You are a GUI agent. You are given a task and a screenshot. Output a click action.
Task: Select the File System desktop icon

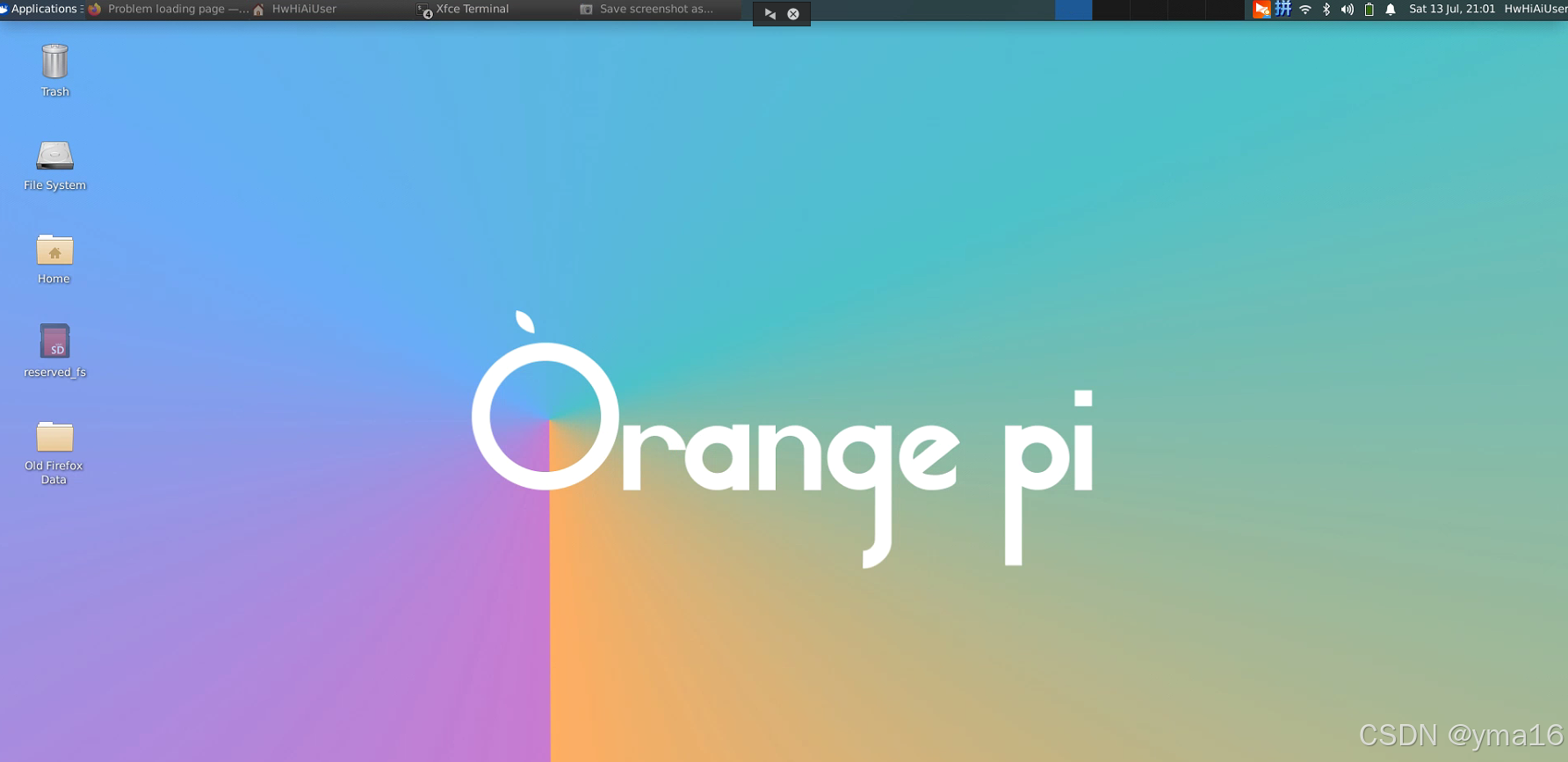click(54, 165)
